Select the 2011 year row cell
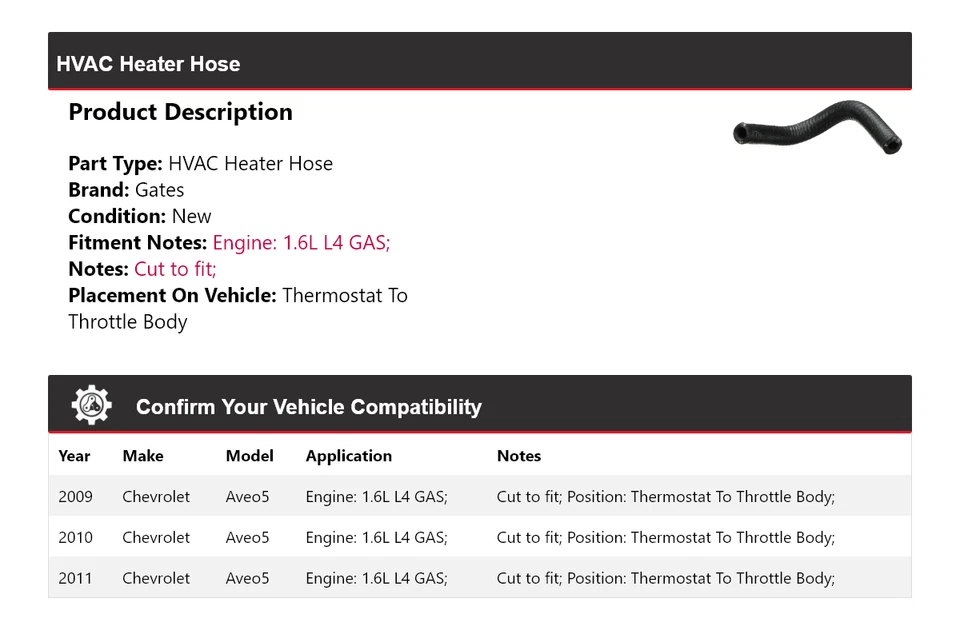Viewport: 960px width, 630px height. pos(75,578)
